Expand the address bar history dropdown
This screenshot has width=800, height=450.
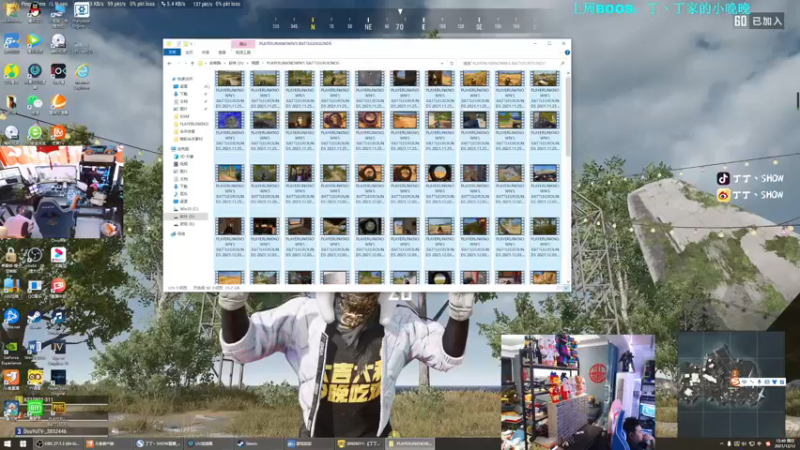[442, 63]
